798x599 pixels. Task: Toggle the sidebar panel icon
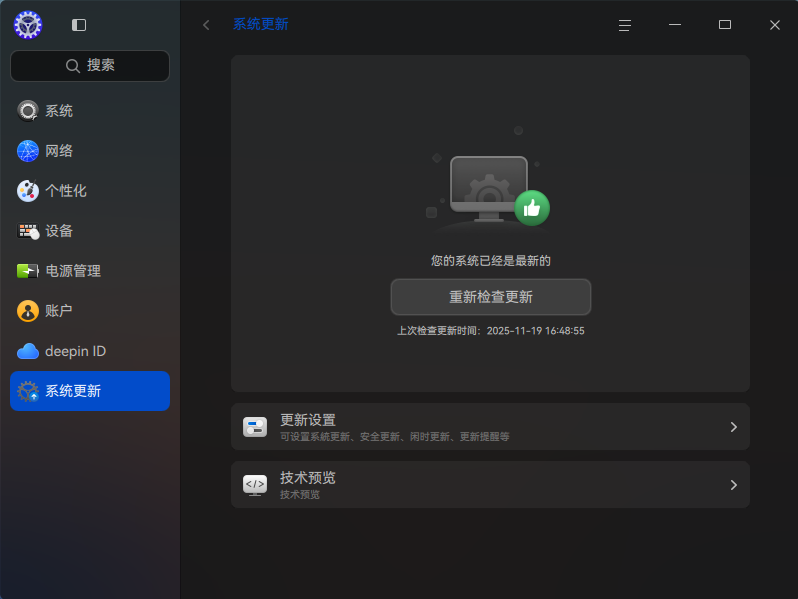point(79,25)
